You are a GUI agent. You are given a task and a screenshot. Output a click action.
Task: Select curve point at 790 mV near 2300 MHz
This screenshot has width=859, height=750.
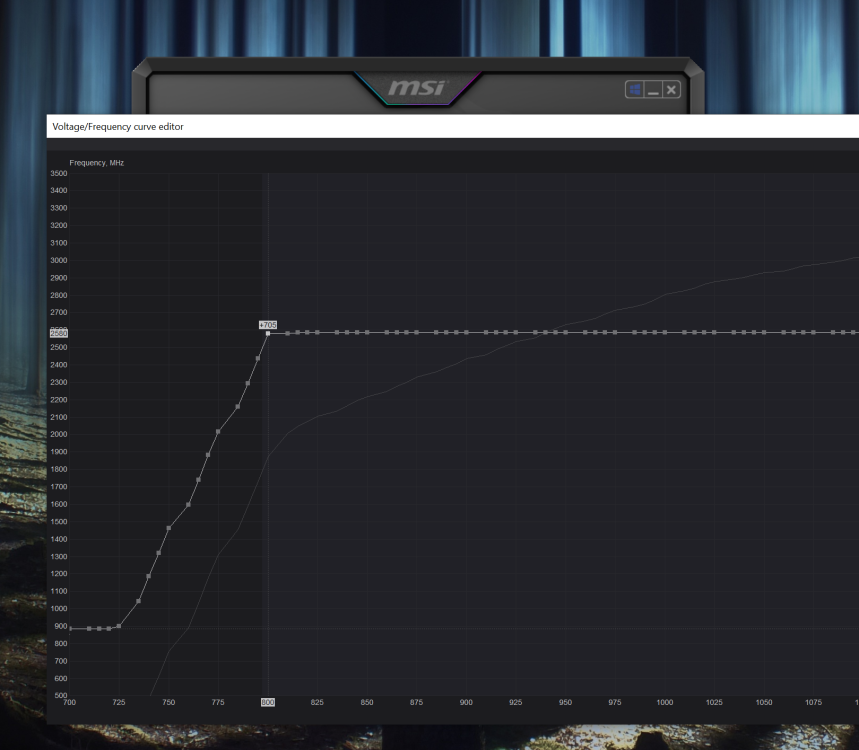coord(248,383)
